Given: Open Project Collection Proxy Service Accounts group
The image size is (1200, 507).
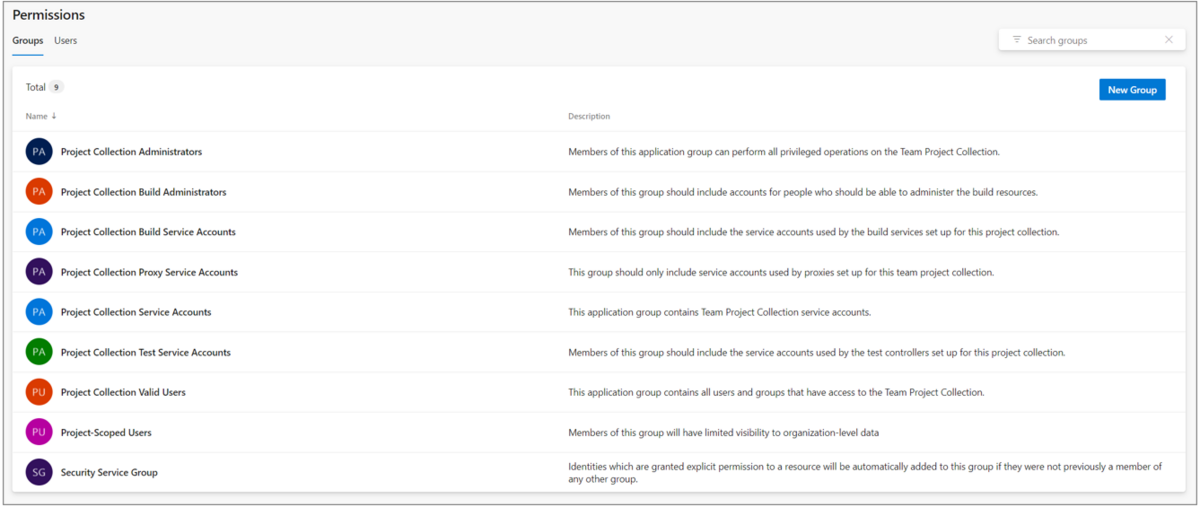Looking at the screenshot, I should [x=149, y=272].
